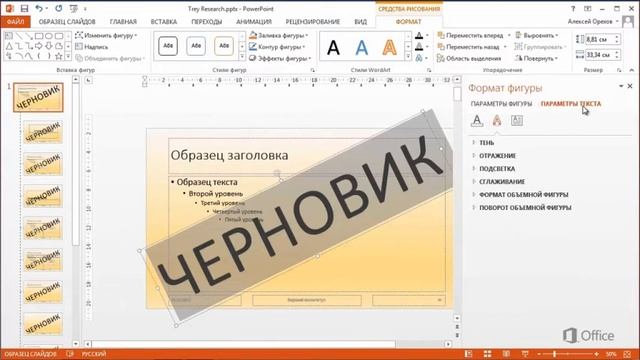The width and height of the screenshot is (640, 360).
Task: Redo the last action
Action: (59, 9)
